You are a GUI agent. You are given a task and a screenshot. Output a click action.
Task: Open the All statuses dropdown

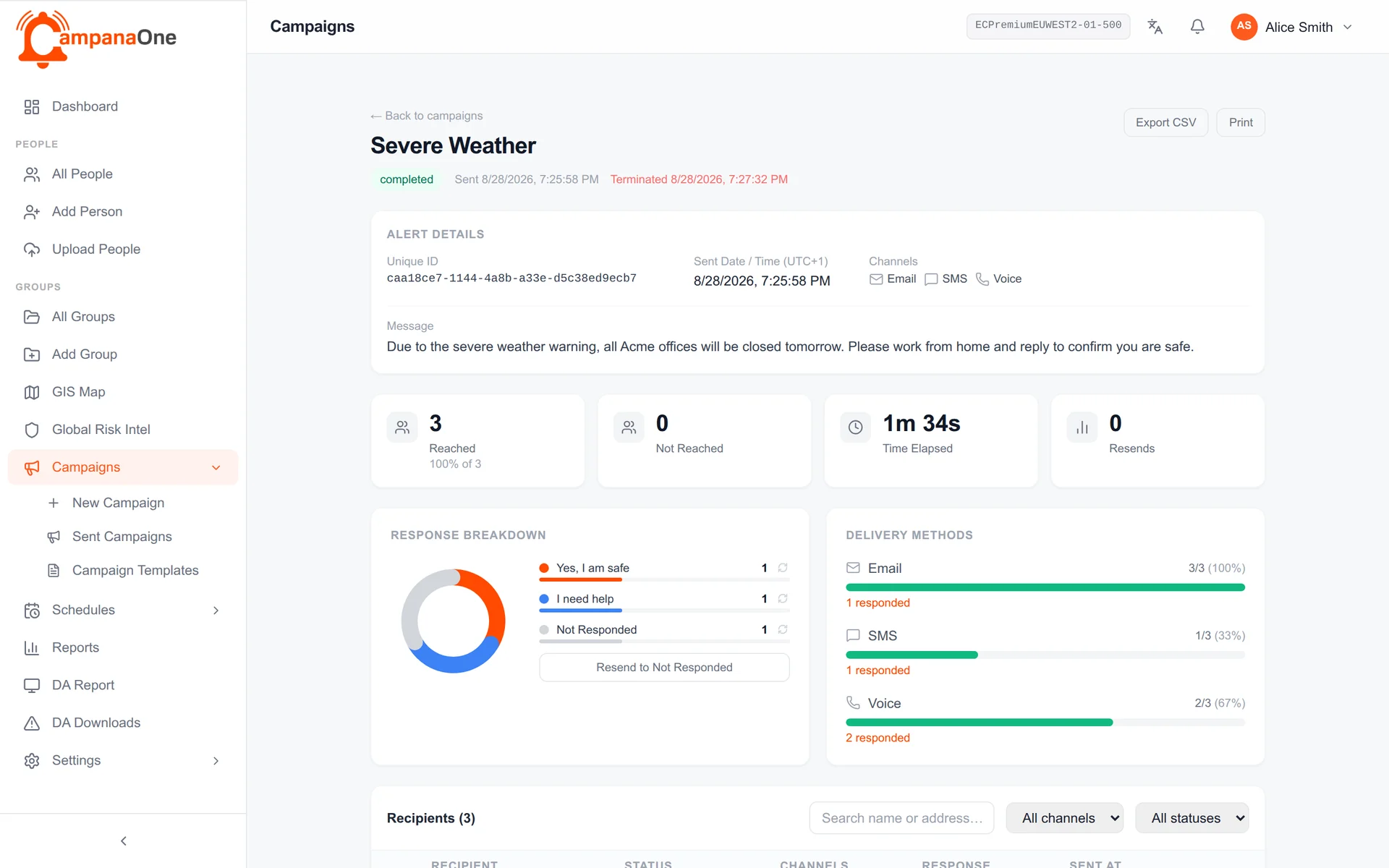tap(1192, 818)
